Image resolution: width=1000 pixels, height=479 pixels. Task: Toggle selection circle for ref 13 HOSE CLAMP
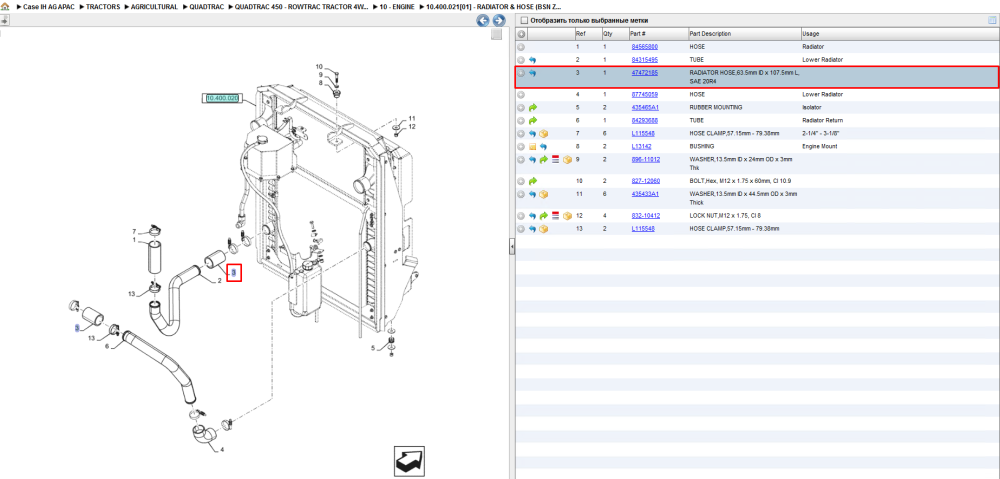pyautogui.click(x=521, y=228)
